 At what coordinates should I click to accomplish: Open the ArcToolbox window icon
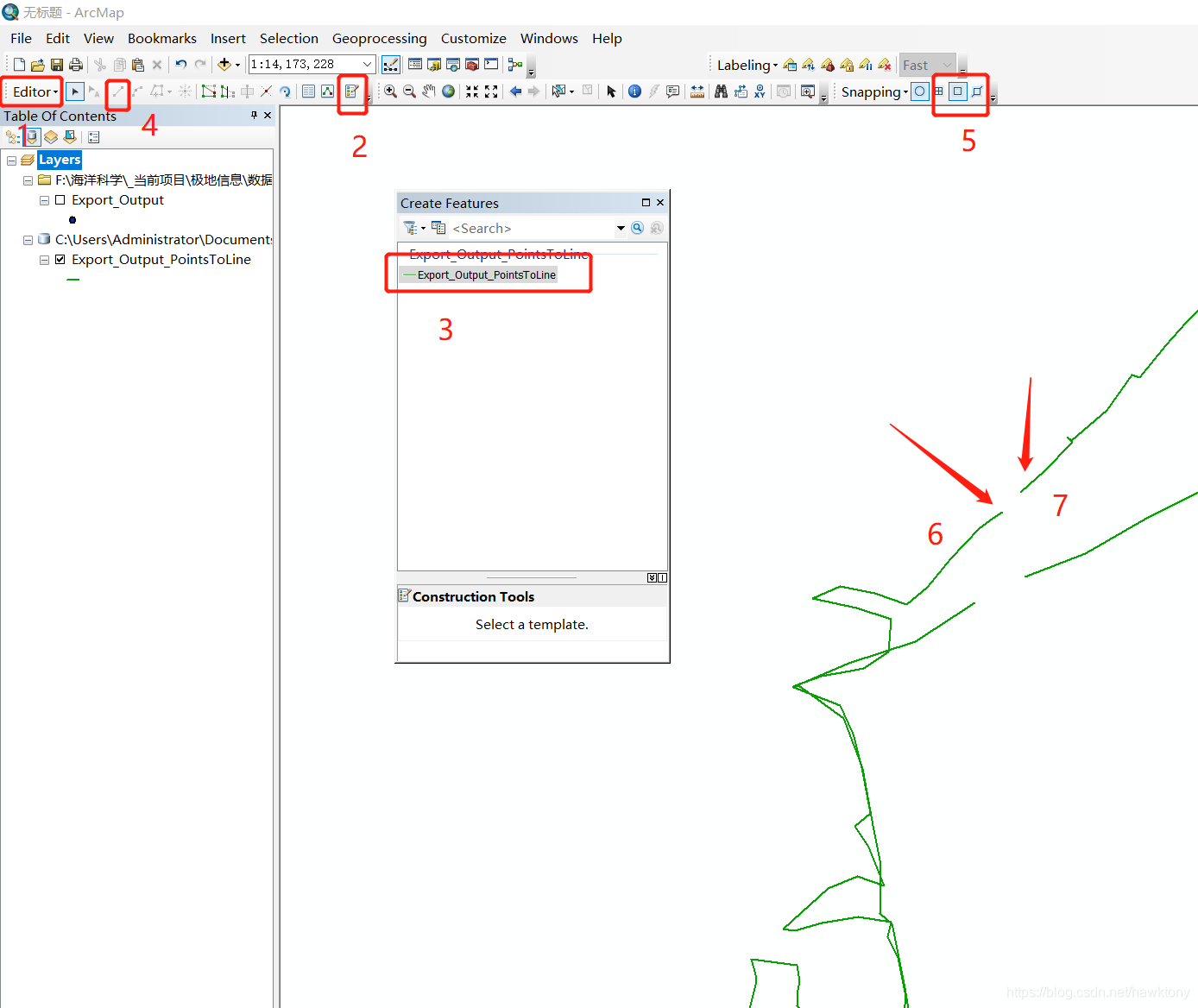pyautogui.click(x=472, y=65)
